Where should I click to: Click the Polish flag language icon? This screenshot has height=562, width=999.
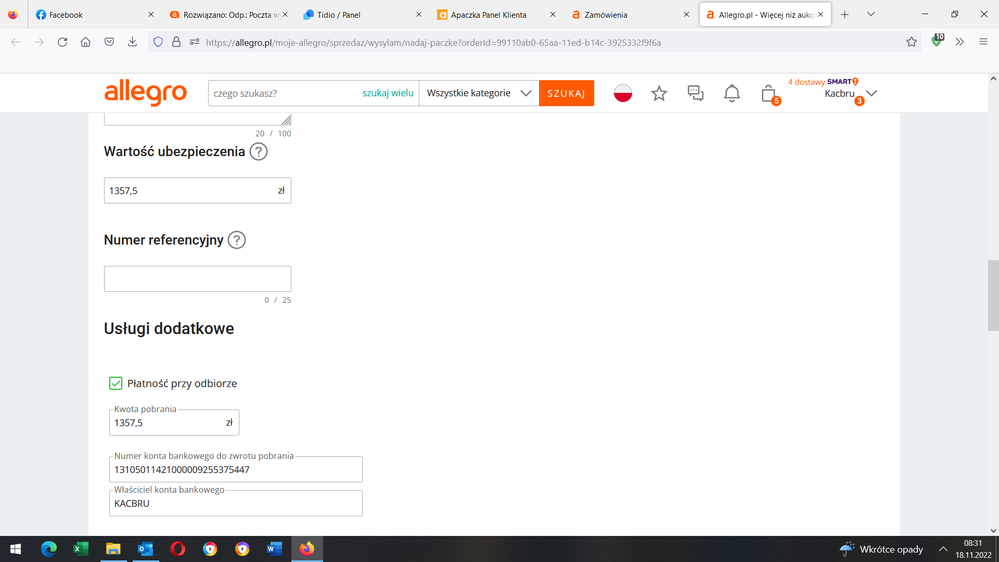click(623, 93)
